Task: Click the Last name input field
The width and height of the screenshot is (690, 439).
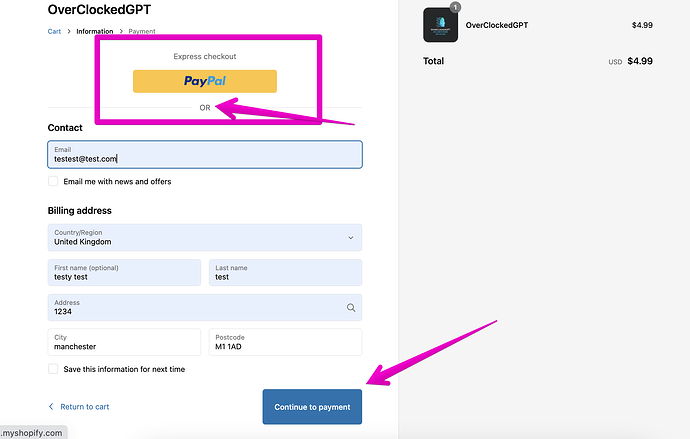Action: [x=285, y=273]
